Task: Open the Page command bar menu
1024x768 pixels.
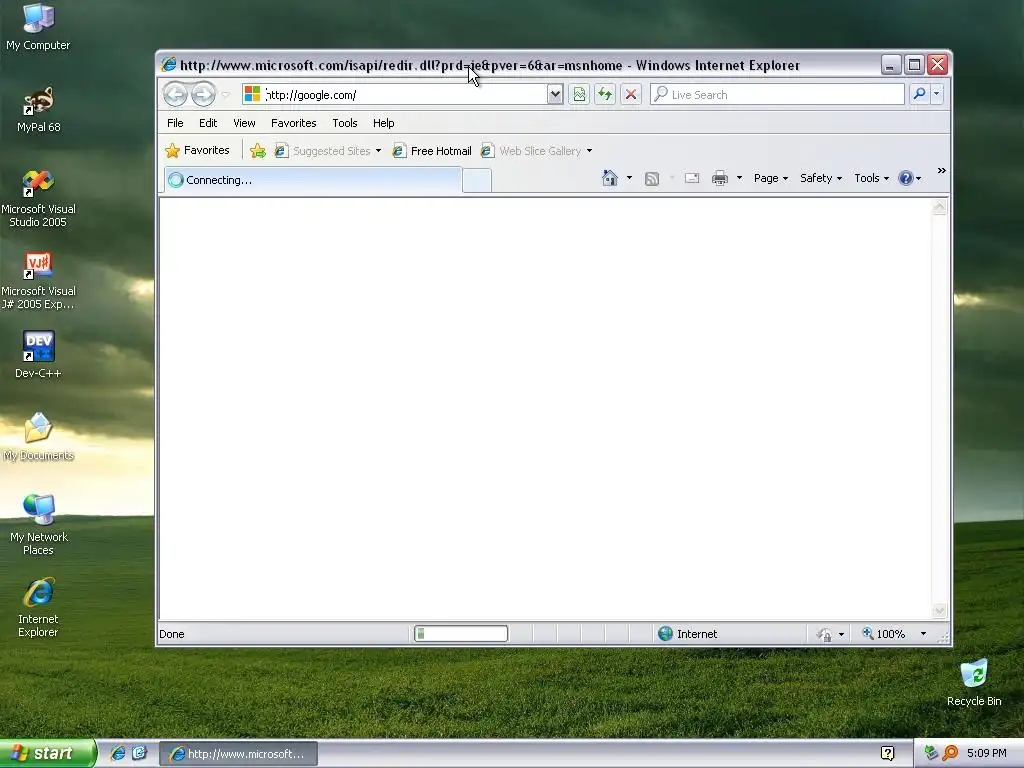Action: 771,178
